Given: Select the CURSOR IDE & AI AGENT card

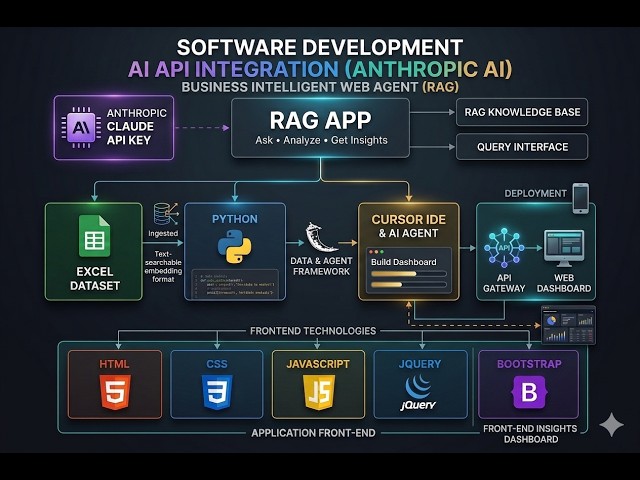Looking at the screenshot, I should (x=409, y=251).
